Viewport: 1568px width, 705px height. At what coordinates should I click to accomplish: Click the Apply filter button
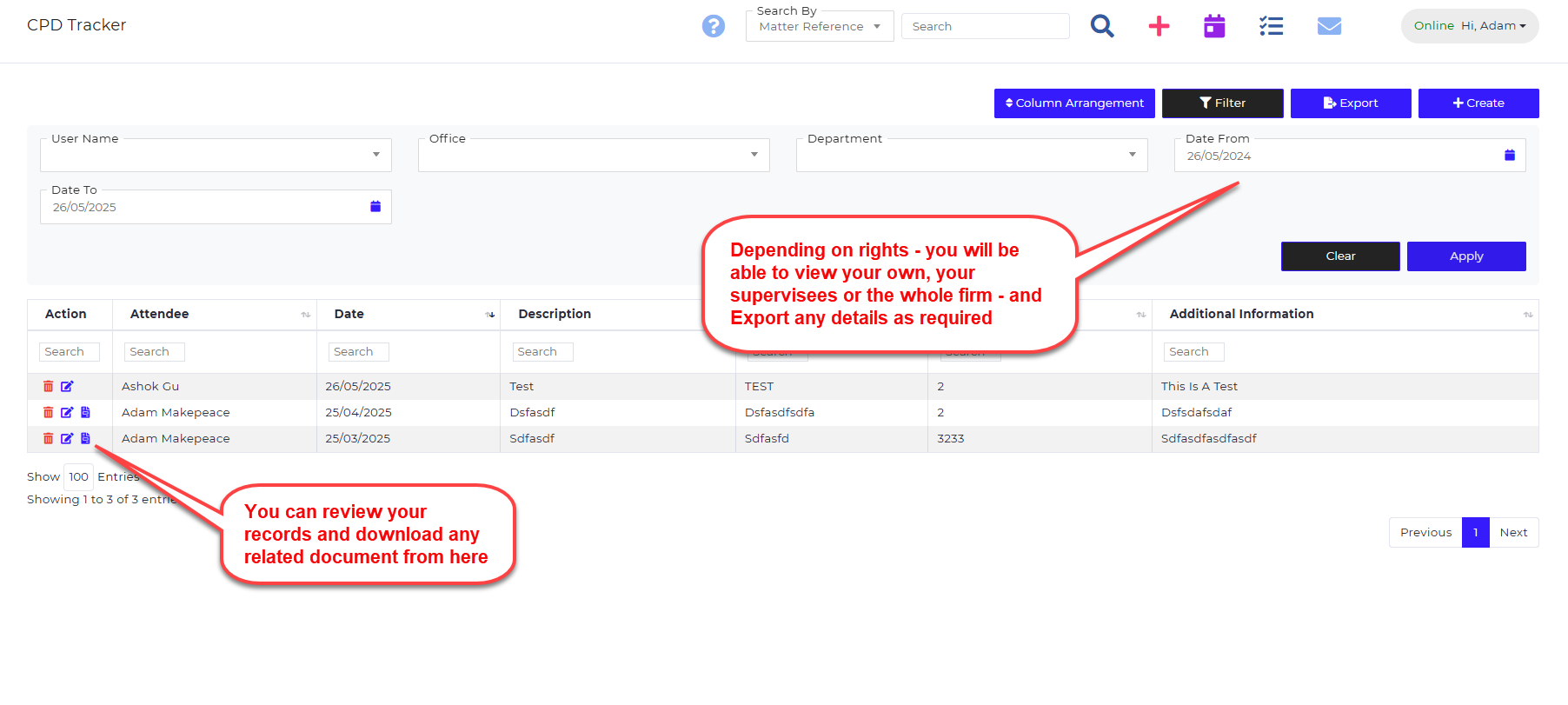click(1466, 256)
